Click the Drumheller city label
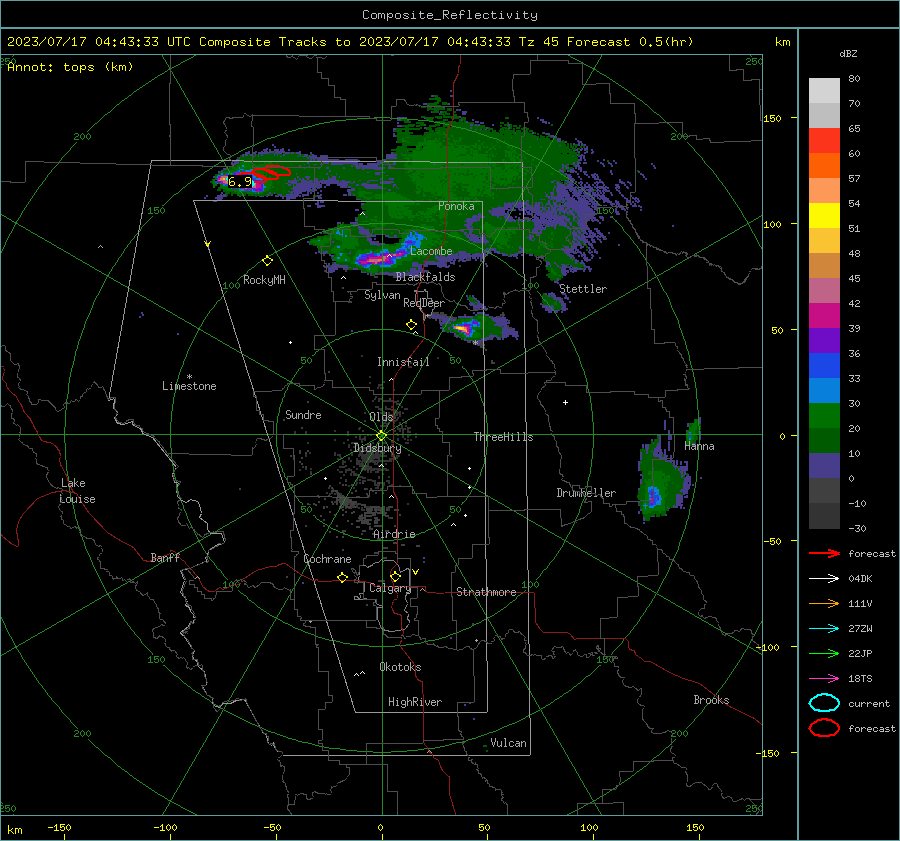Viewport: 900px width, 841px height. [586, 493]
